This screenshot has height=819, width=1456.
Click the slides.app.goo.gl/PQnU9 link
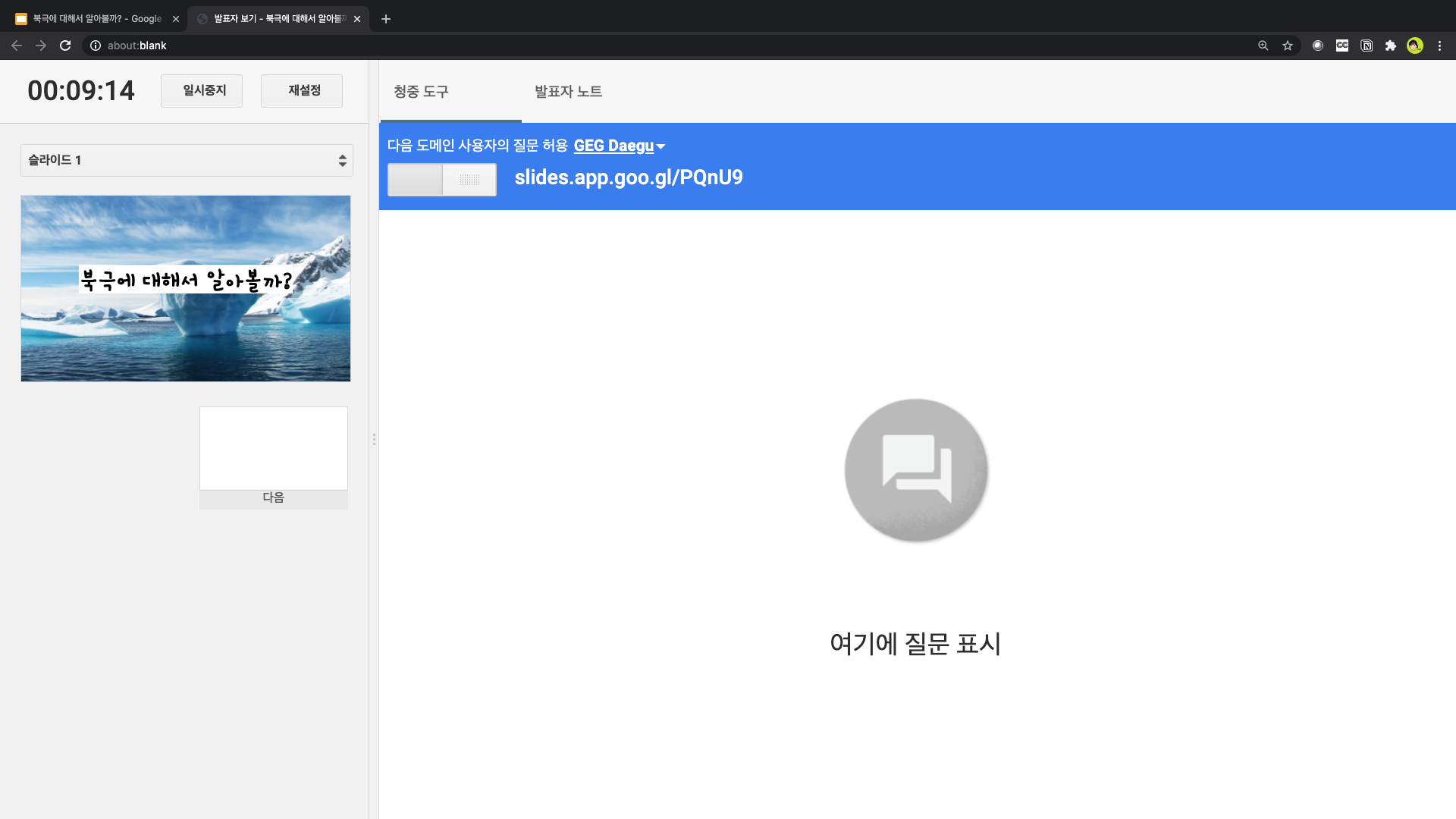tap(629, 177)
